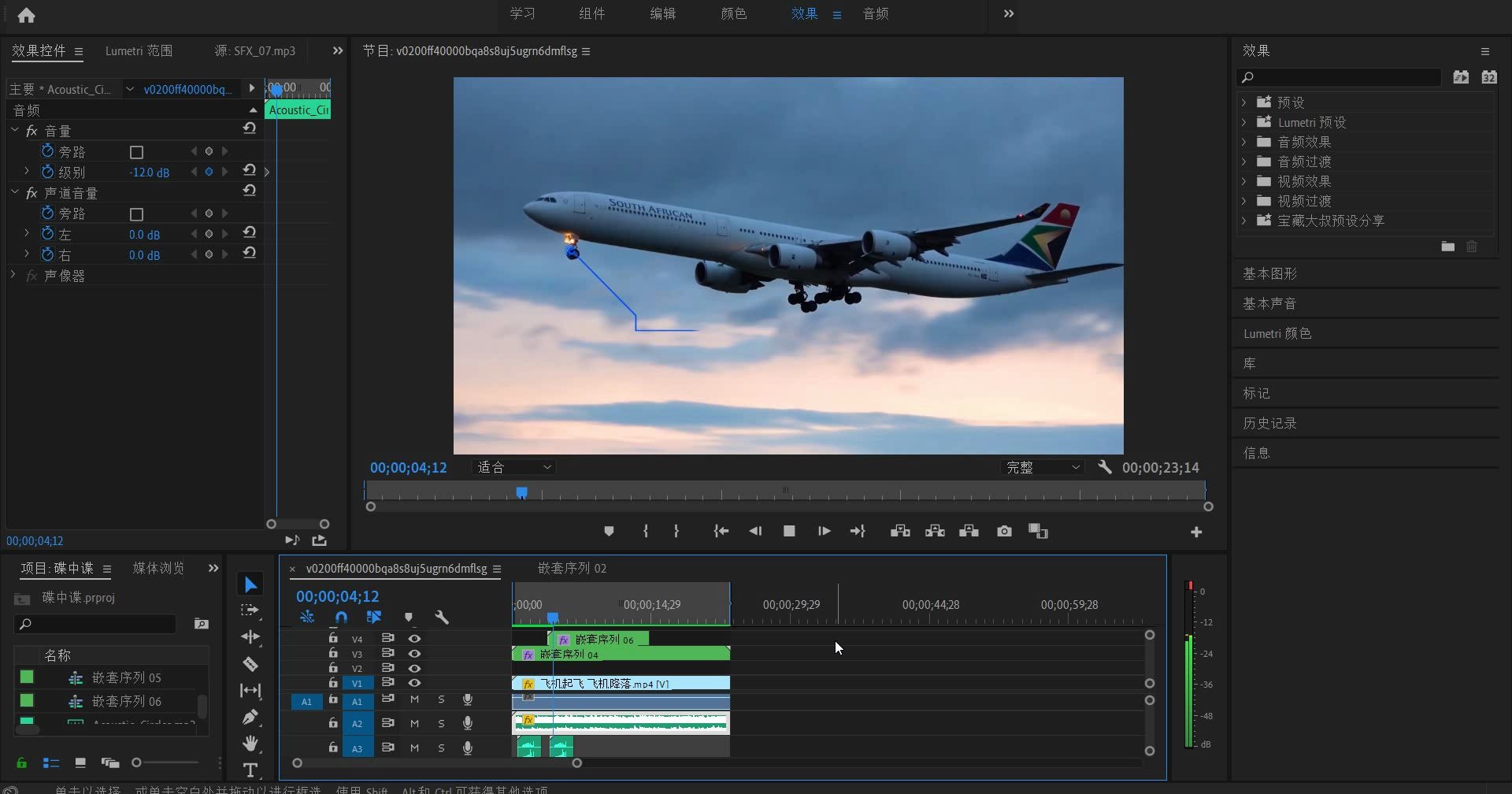Open the 基本图形 panel
The image size is (1512, 794).
pyautogui.click(x=1269, y=273)
